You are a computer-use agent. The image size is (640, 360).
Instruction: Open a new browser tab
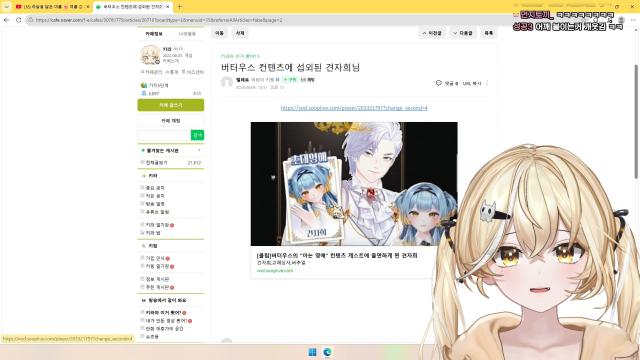click(x=179, y=7)
